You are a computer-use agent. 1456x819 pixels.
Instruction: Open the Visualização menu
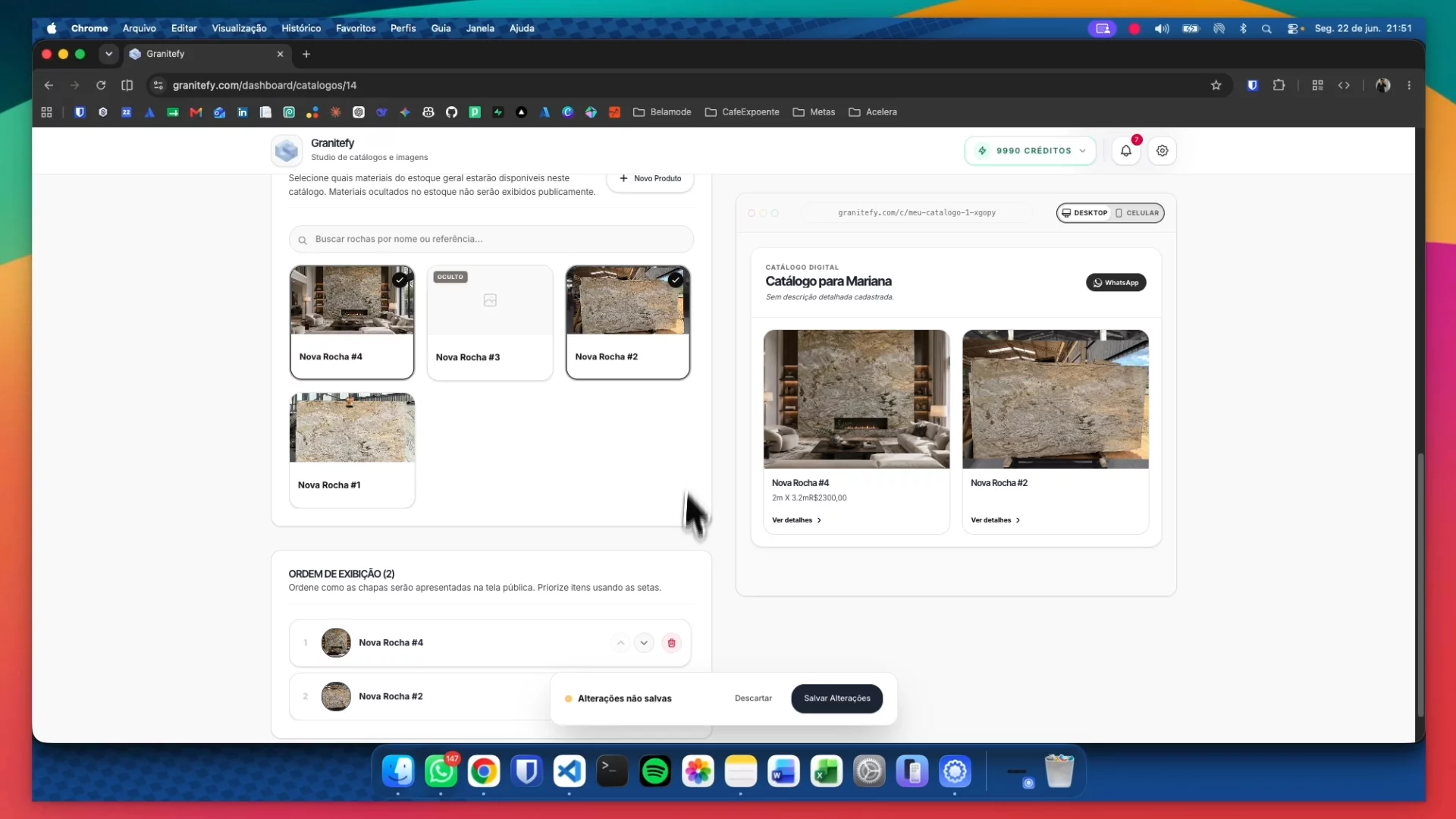(239, 29)
